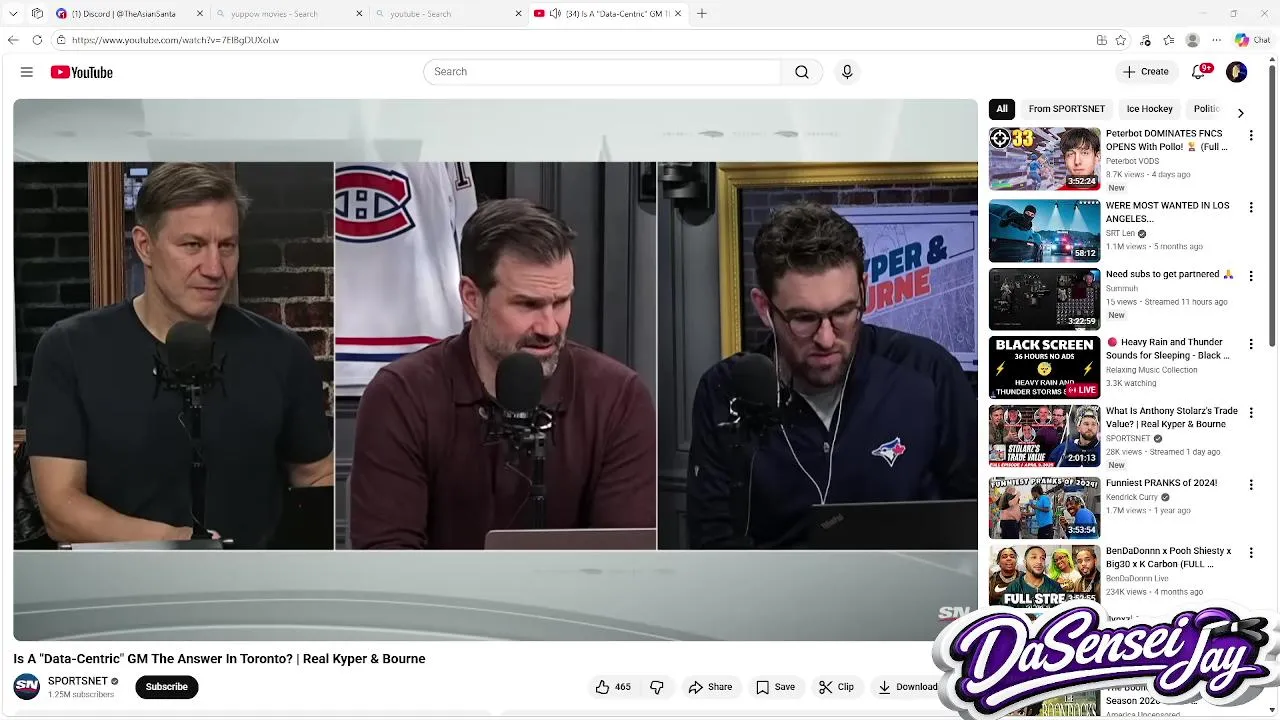Add page to favorites star icon
The height and width of the screenshot is (720, 1280).
1121,40
